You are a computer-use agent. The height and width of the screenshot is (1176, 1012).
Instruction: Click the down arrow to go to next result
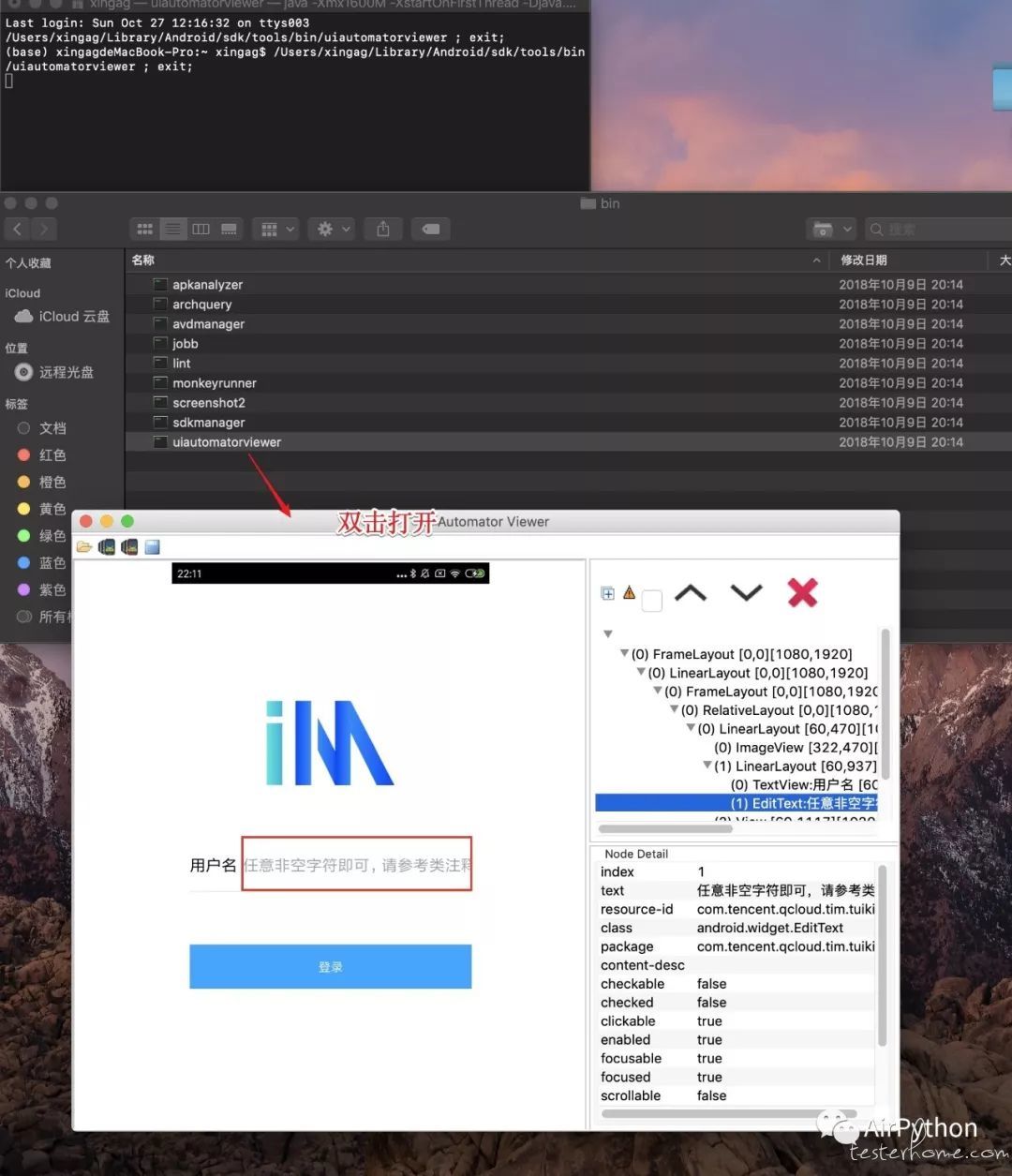[747, 592]
